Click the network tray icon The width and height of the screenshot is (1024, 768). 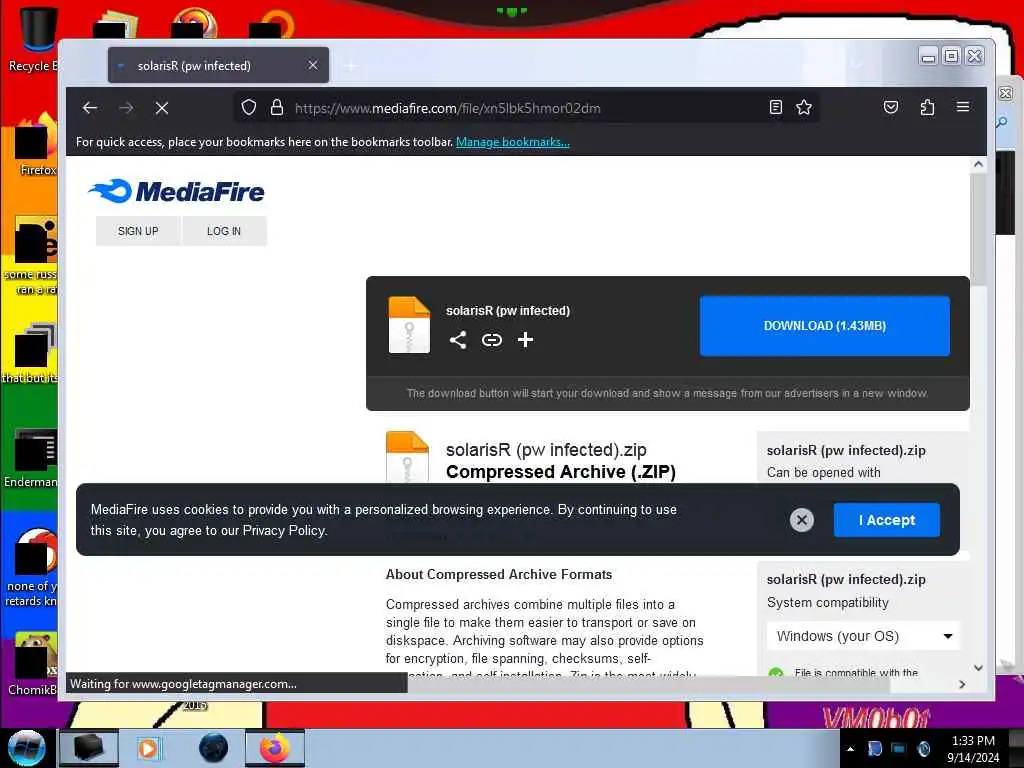tap(899, 748)
